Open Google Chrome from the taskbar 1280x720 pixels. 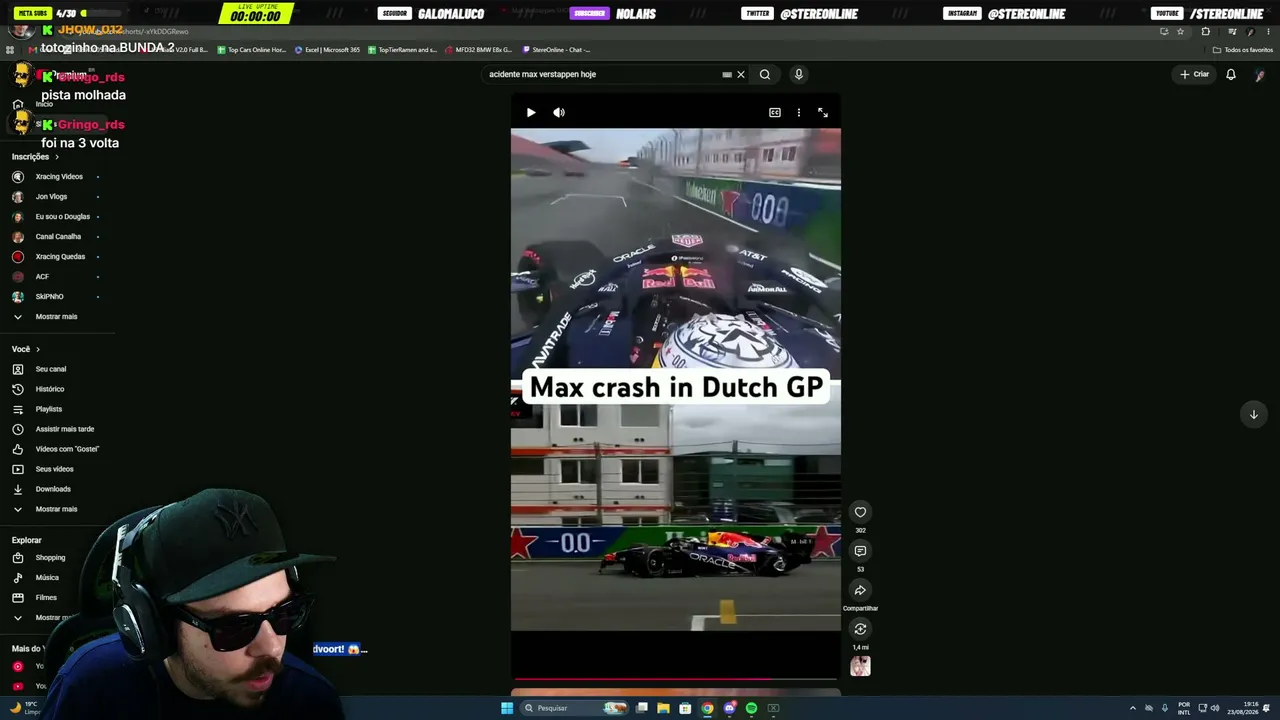(707, 708)
